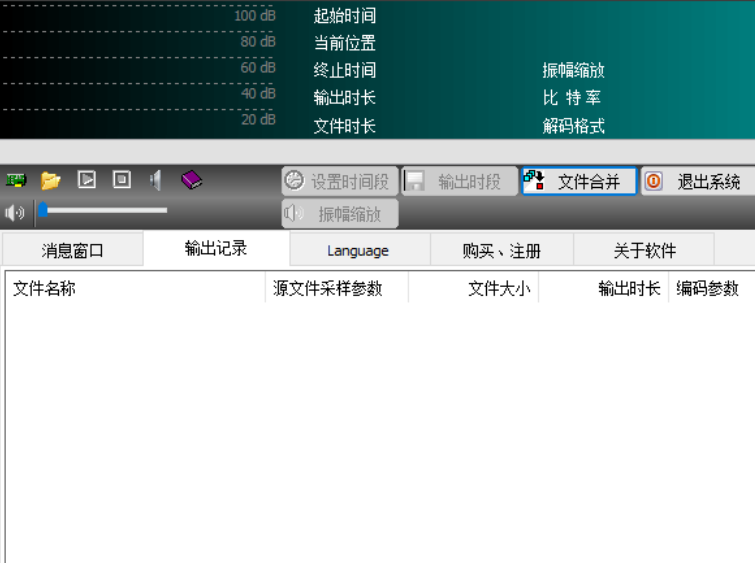Click the 振幅缩放 label in display panel
The width and height of the screenshot is (755, 563).
573,70
